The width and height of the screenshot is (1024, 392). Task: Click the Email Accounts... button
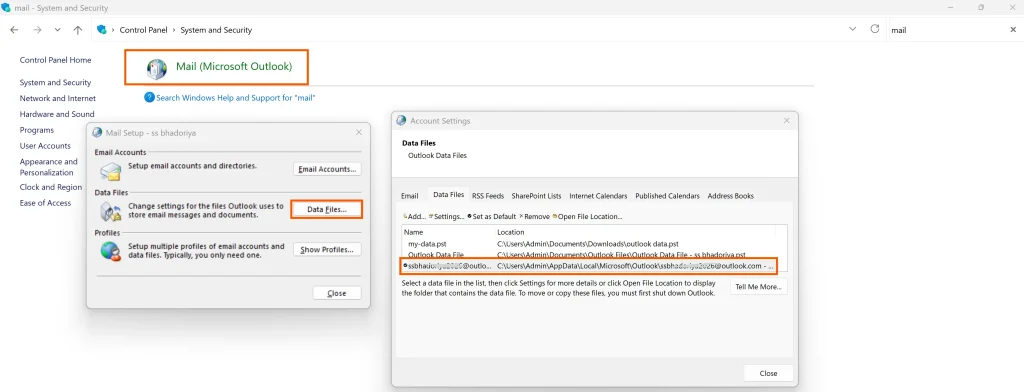pos(327,169)
